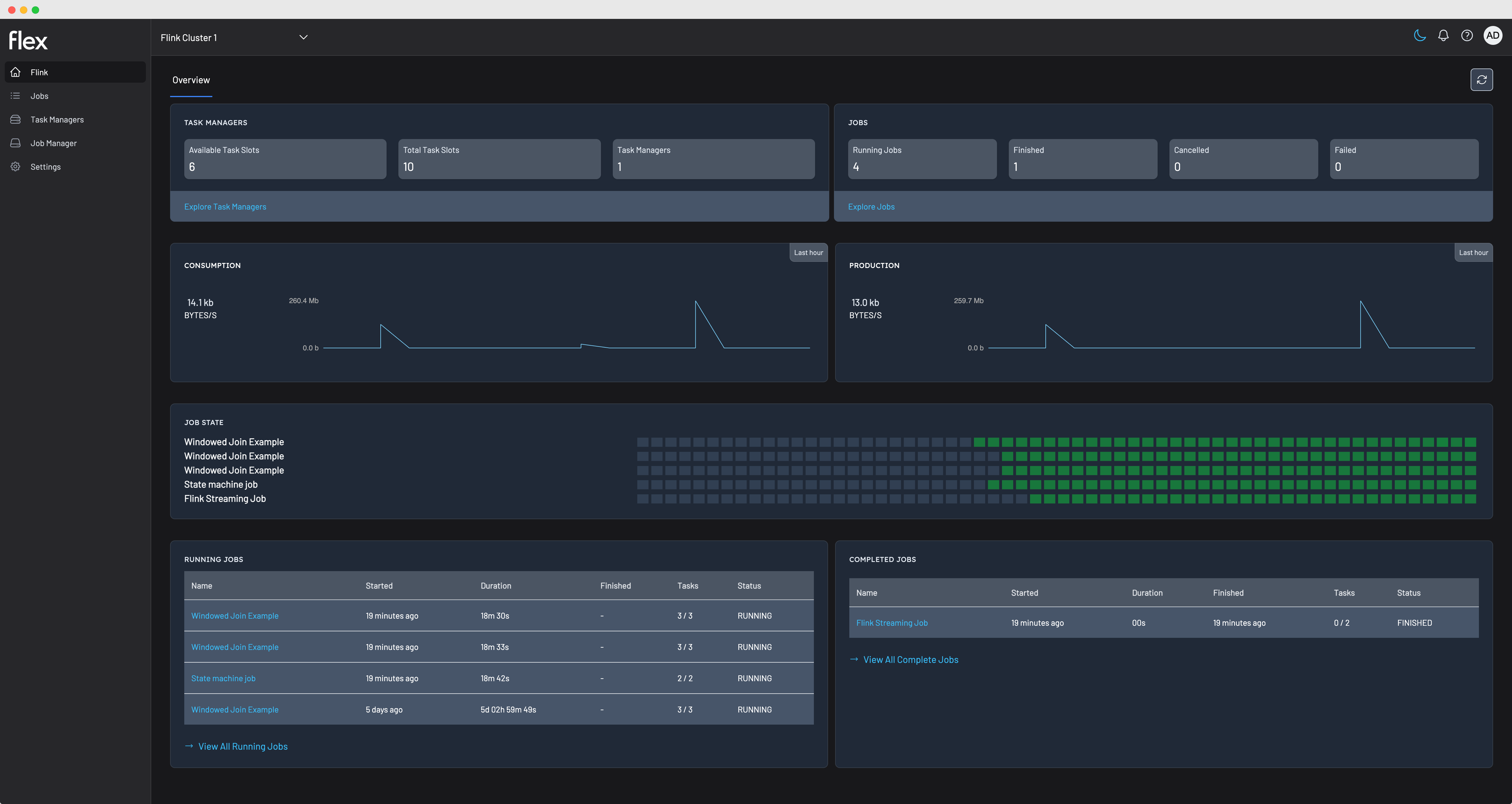Open State machine job in running jobs
This screenshot has width=1512, height=804.
223,678
